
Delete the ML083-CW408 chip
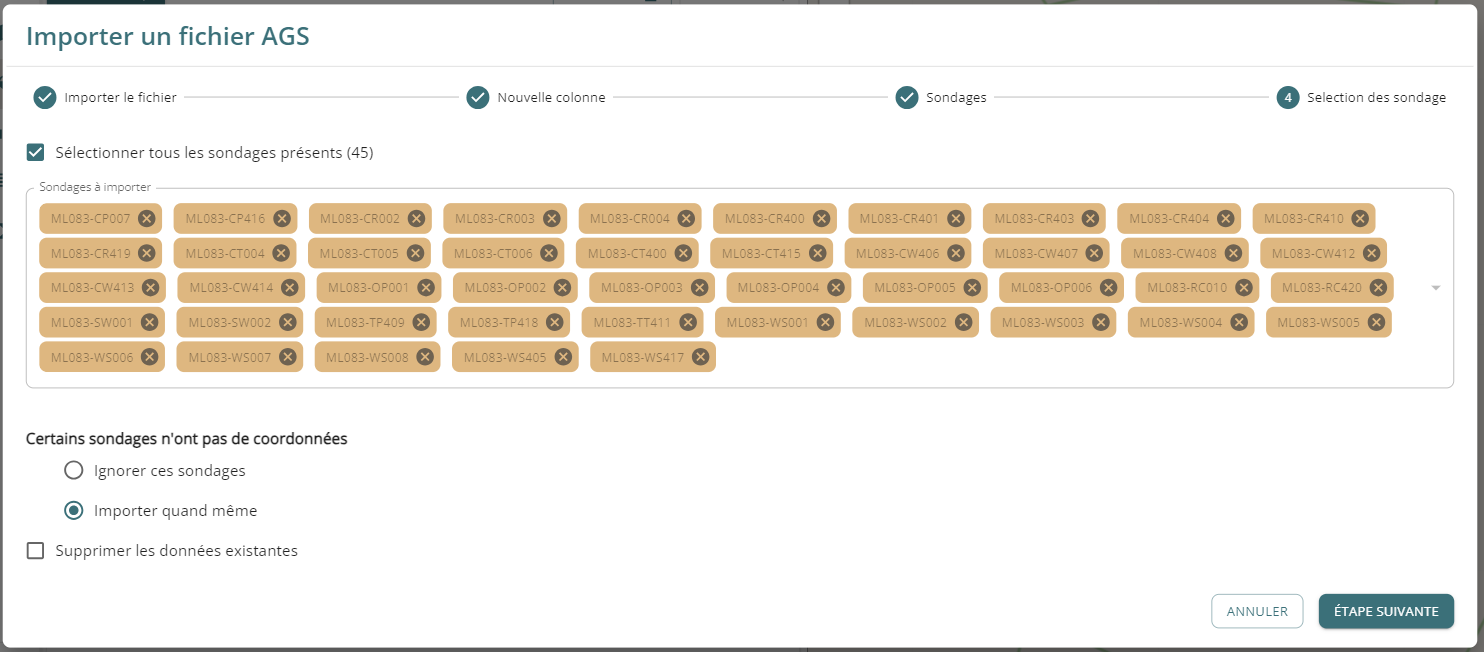(1233, 254)
